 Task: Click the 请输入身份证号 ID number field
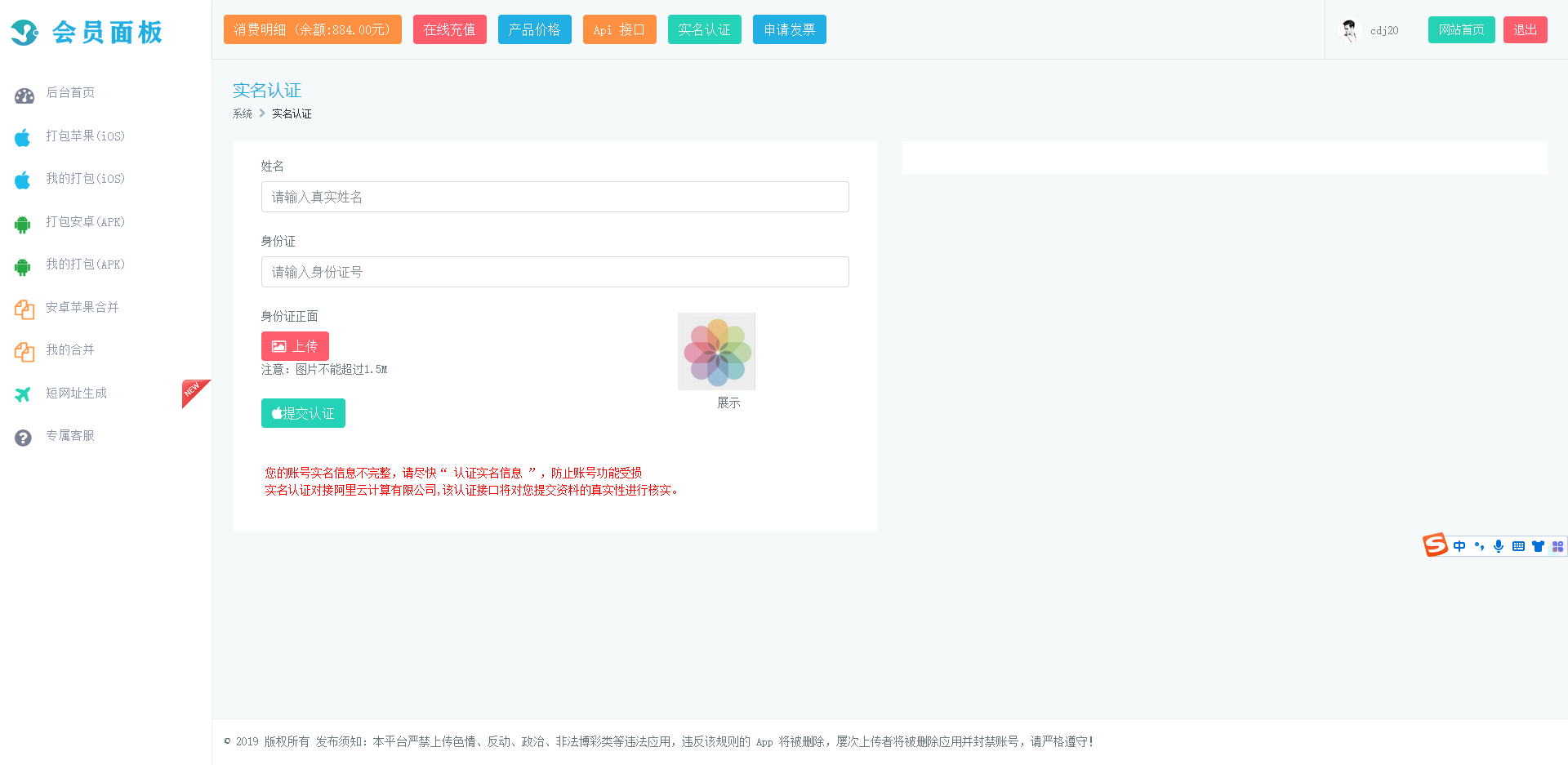[x=555, y=272]
